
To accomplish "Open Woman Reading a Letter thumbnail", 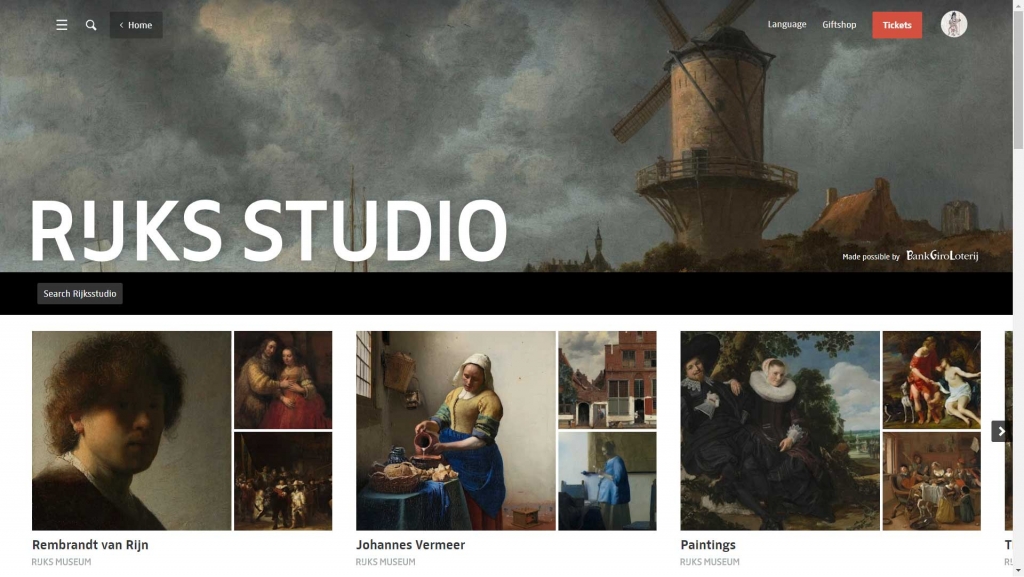I will [x=607, y=481].
